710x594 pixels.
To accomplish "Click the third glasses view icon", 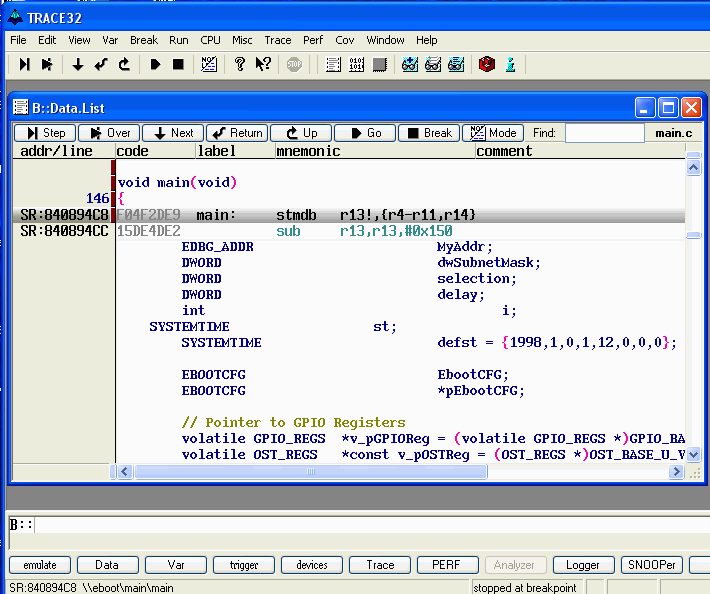I will [456, 65].
